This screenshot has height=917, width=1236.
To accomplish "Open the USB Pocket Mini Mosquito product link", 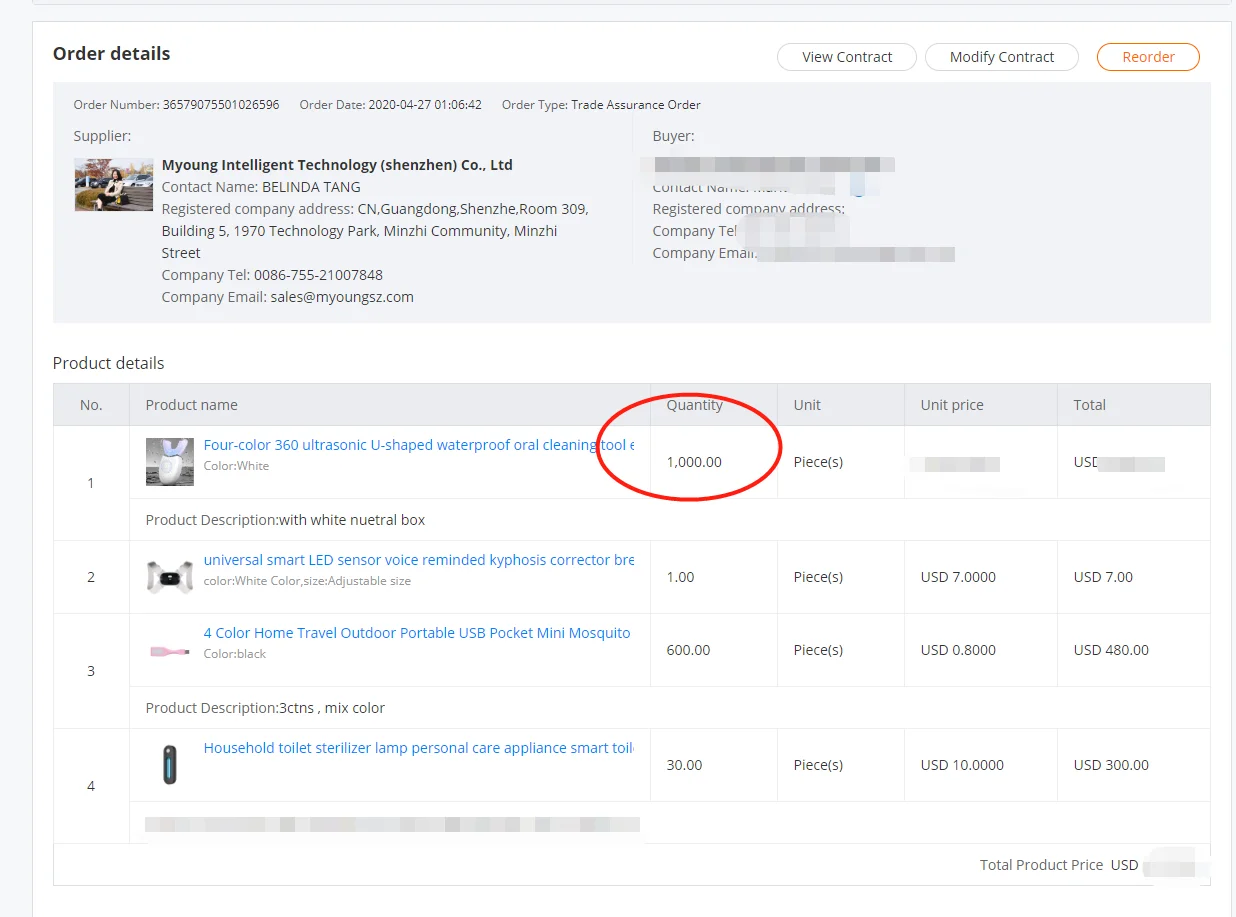I will pos(417,633).
